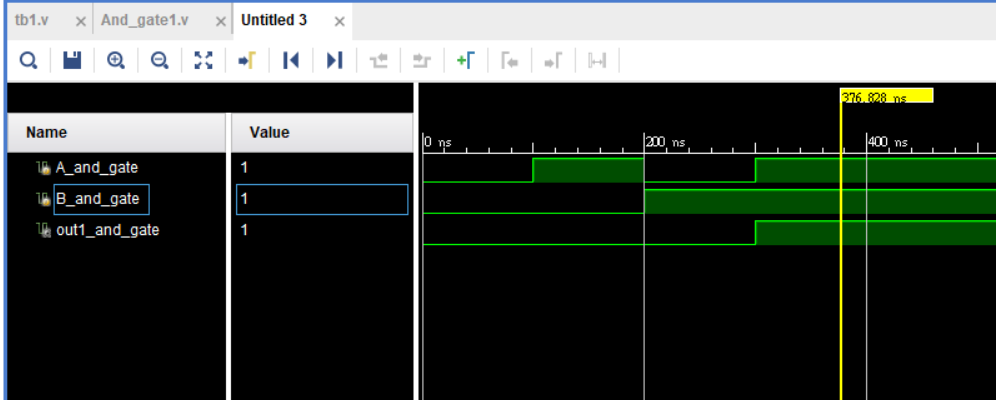Select the A_and_gate signal
The image size is (996, 400).
click(x=97, y=168)
